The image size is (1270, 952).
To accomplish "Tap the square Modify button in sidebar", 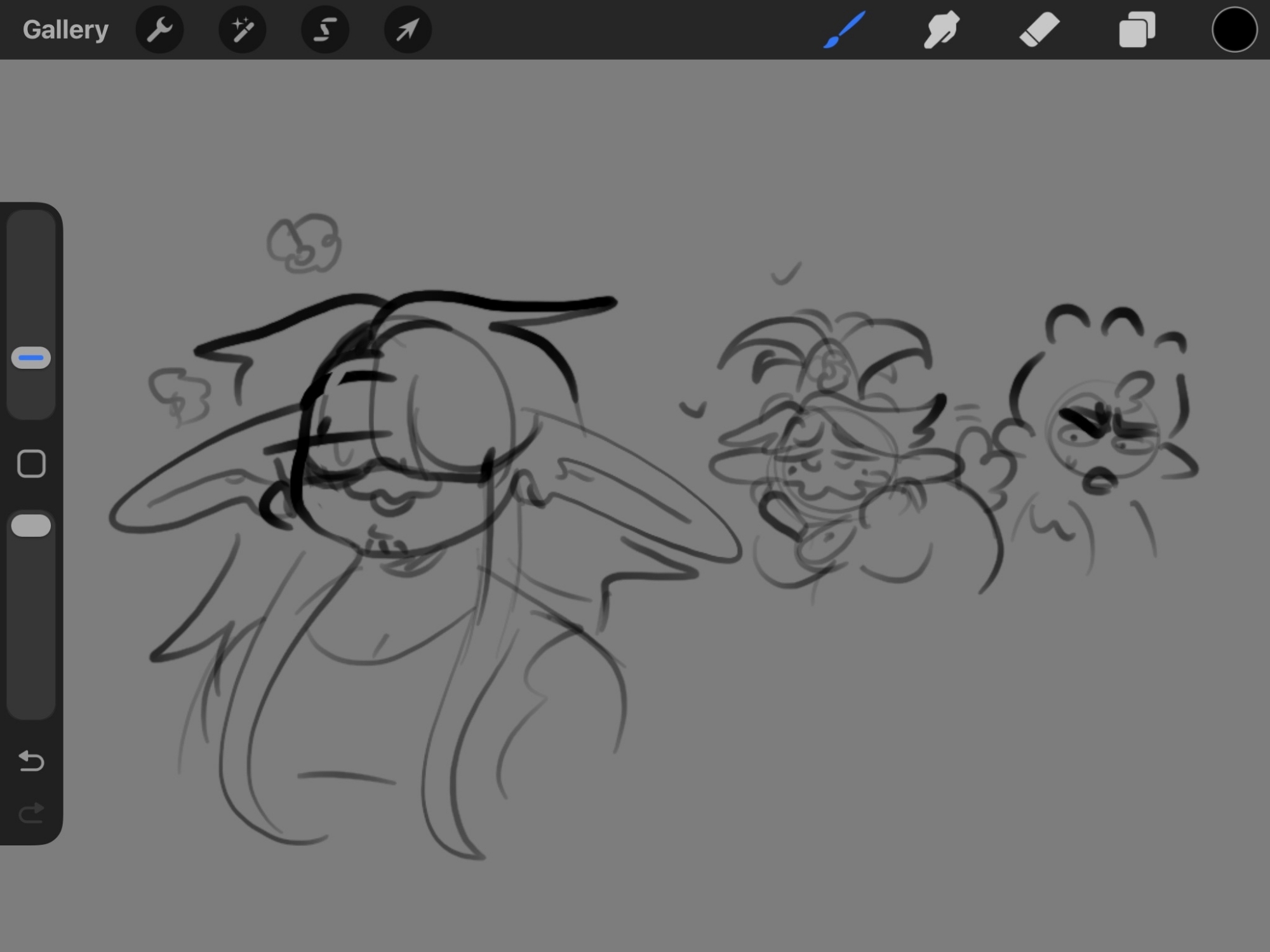I will click(x=31, y=464).
